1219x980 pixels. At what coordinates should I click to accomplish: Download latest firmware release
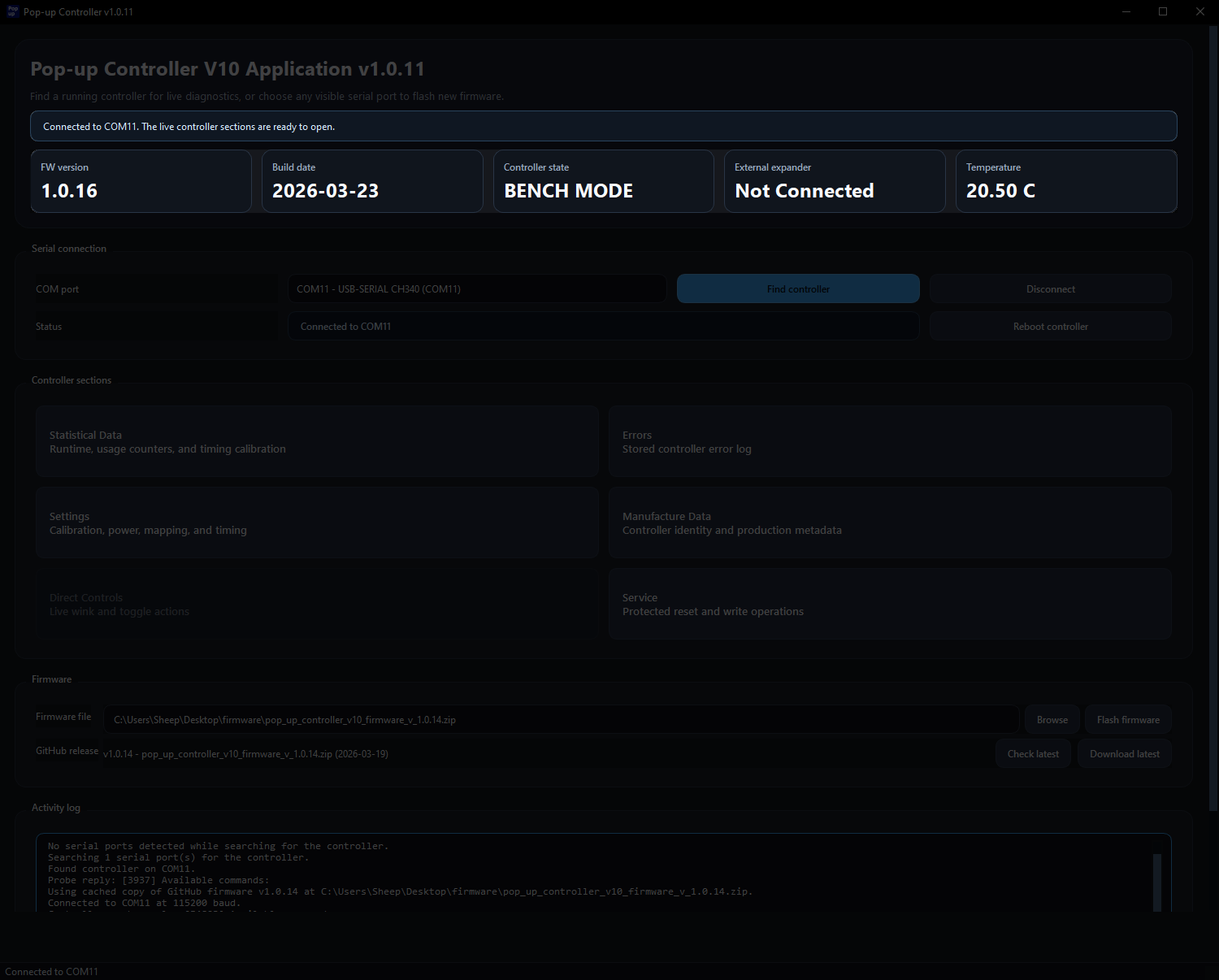[x=1124, y=753]
